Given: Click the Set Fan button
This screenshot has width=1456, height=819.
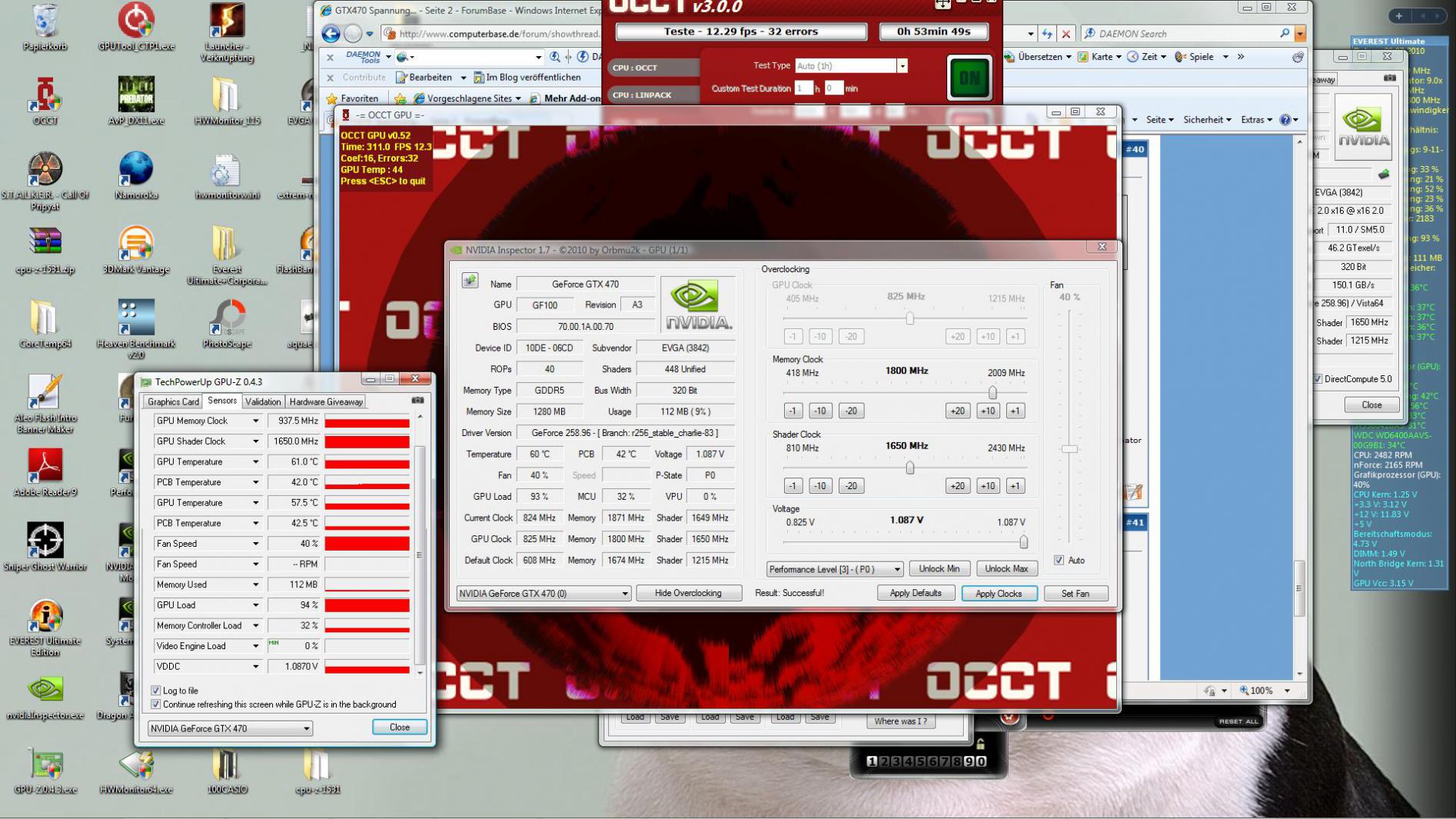Looking at the screenshot, I should 1075,594.
